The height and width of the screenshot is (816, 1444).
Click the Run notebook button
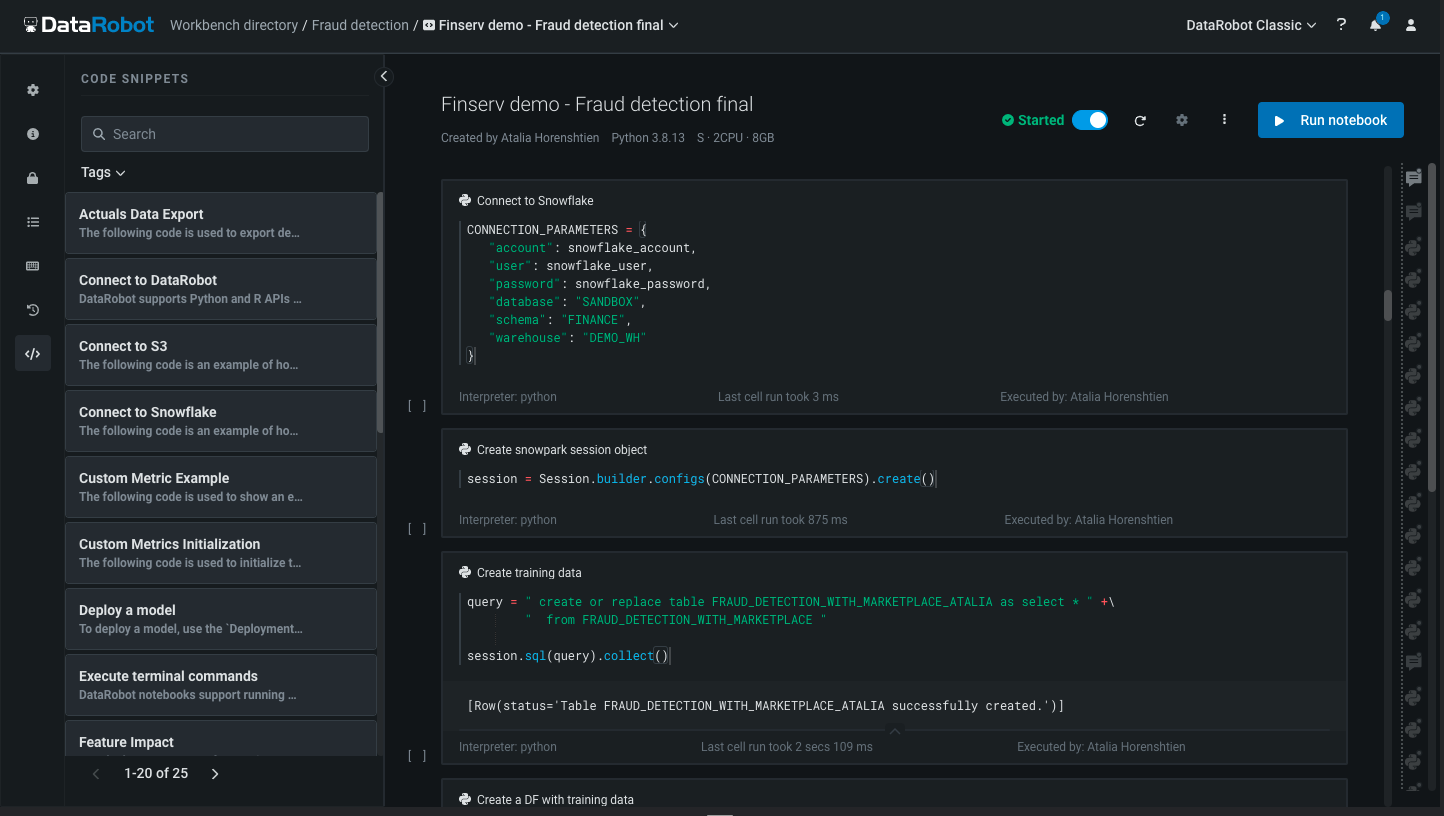coord(1330,119)
